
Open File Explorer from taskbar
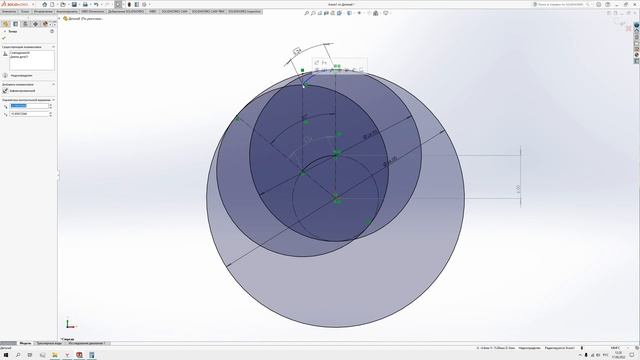pyautogui.click(x=55, y=355)
